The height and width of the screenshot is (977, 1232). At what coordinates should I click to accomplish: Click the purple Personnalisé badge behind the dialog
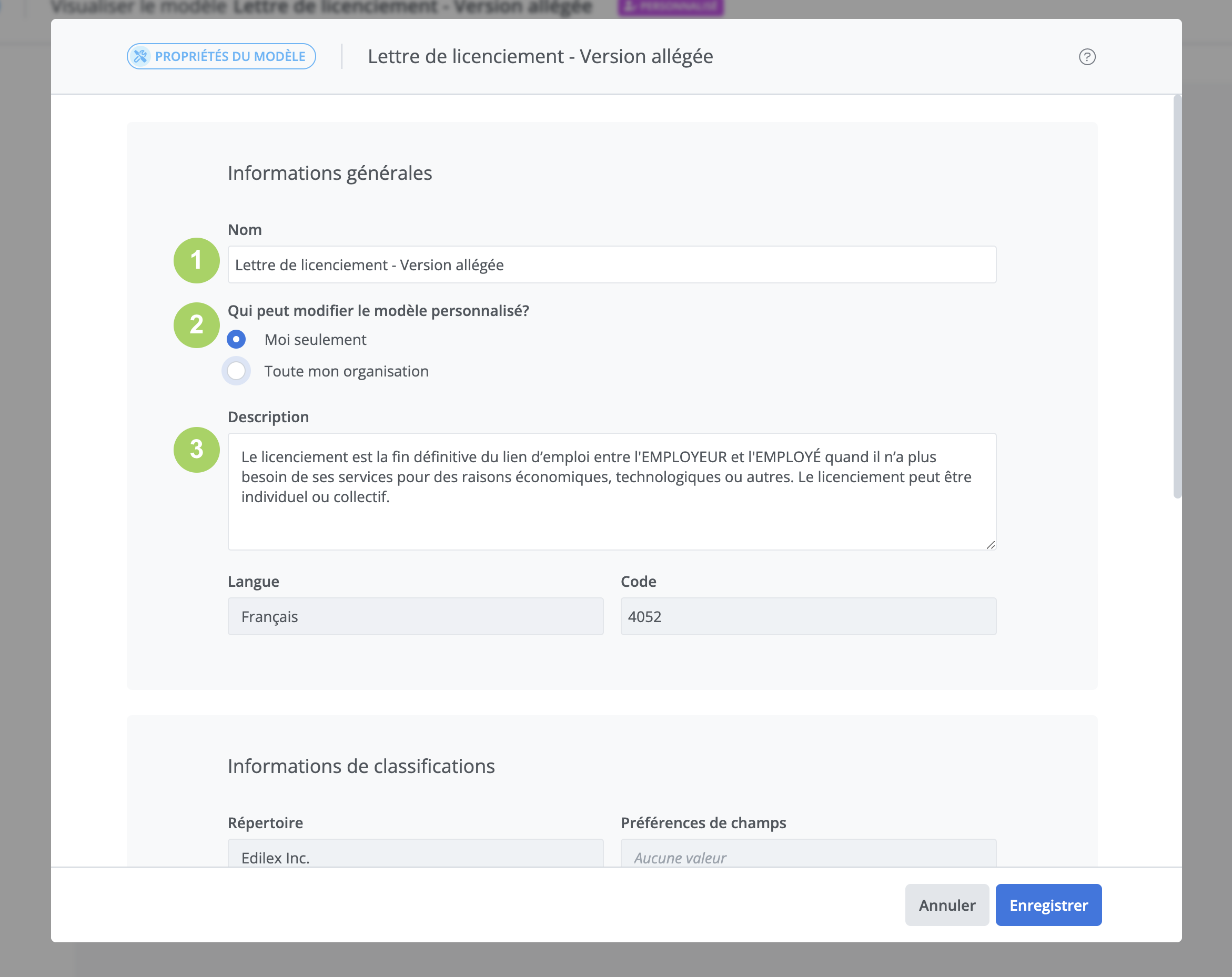point(670,7)
